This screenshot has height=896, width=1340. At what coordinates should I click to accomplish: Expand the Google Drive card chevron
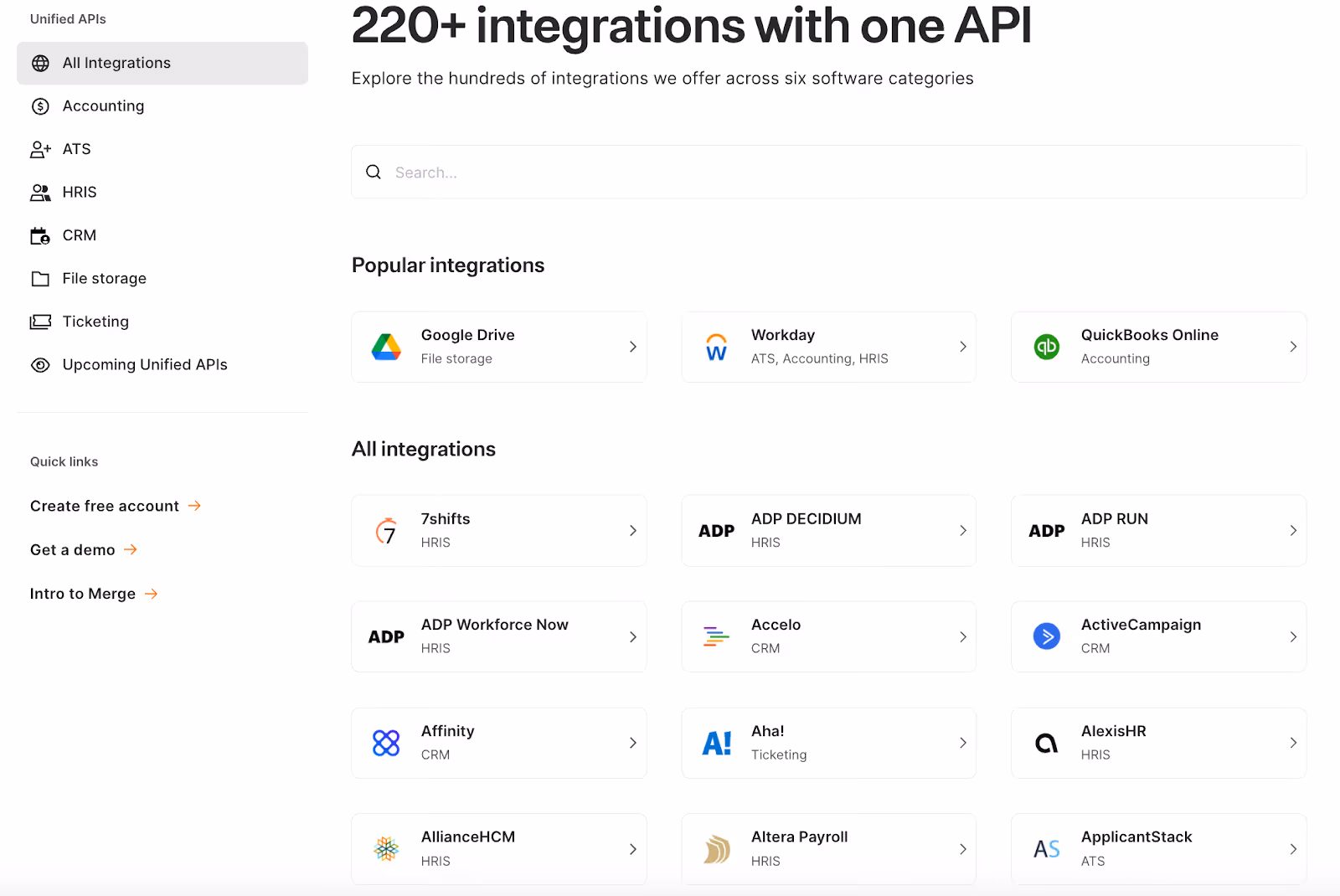click(x=633, y=347)
